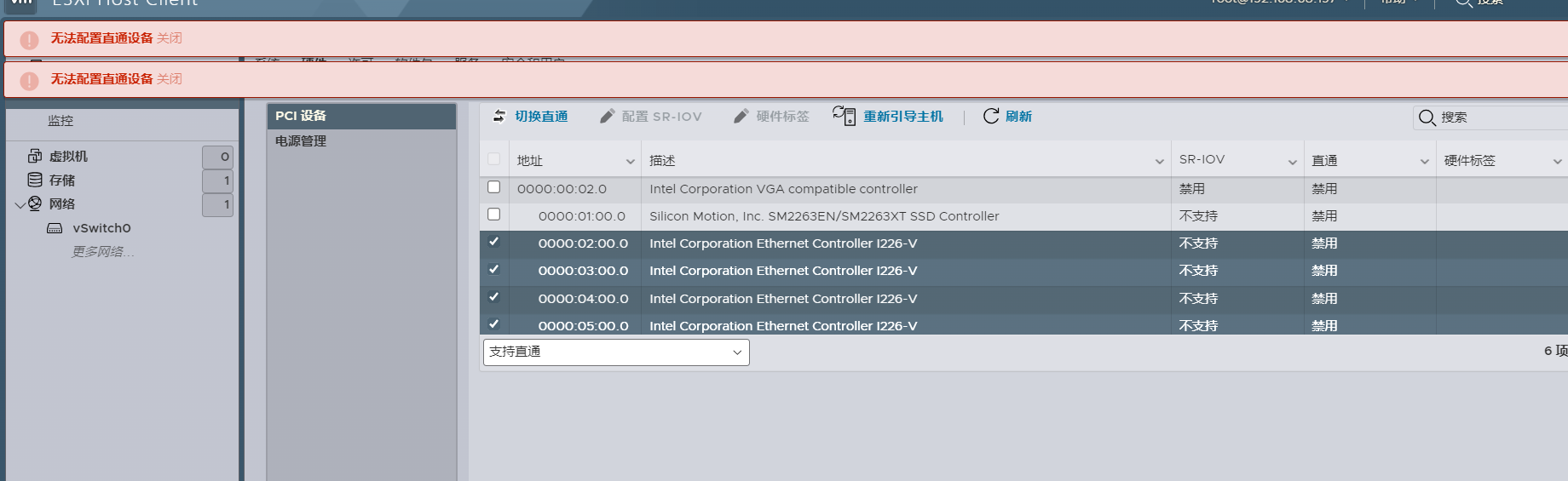Select the 电源管理 tab
This screenshot has width=1568, height=481.
(301, 141)
